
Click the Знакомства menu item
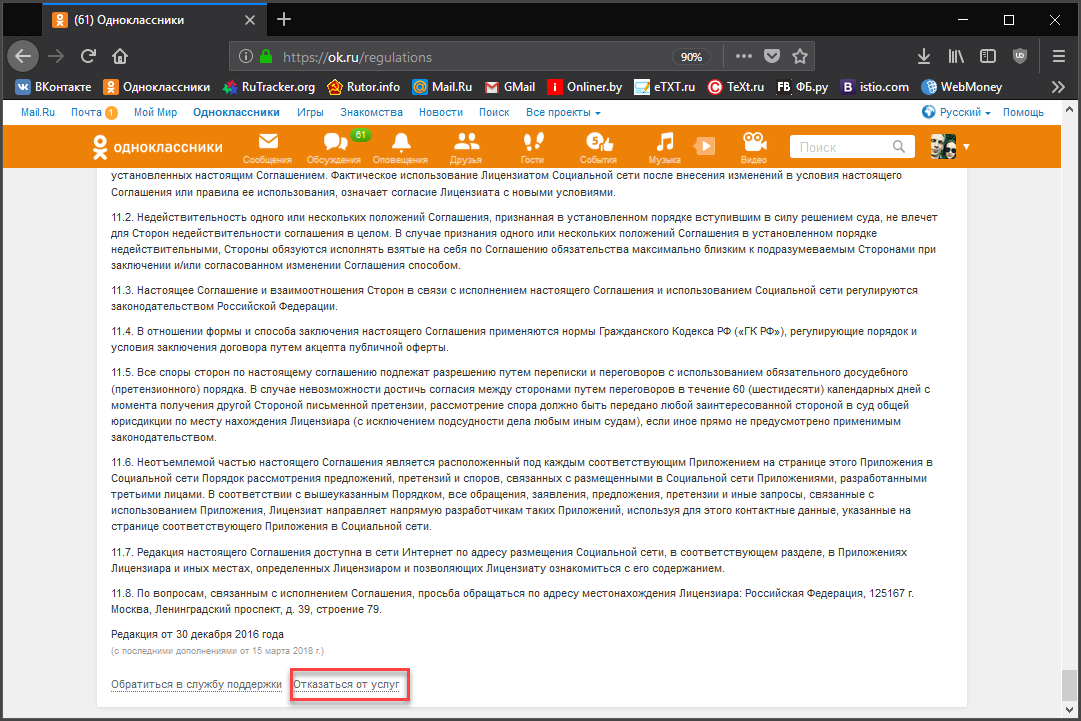[x=371, y=113]
